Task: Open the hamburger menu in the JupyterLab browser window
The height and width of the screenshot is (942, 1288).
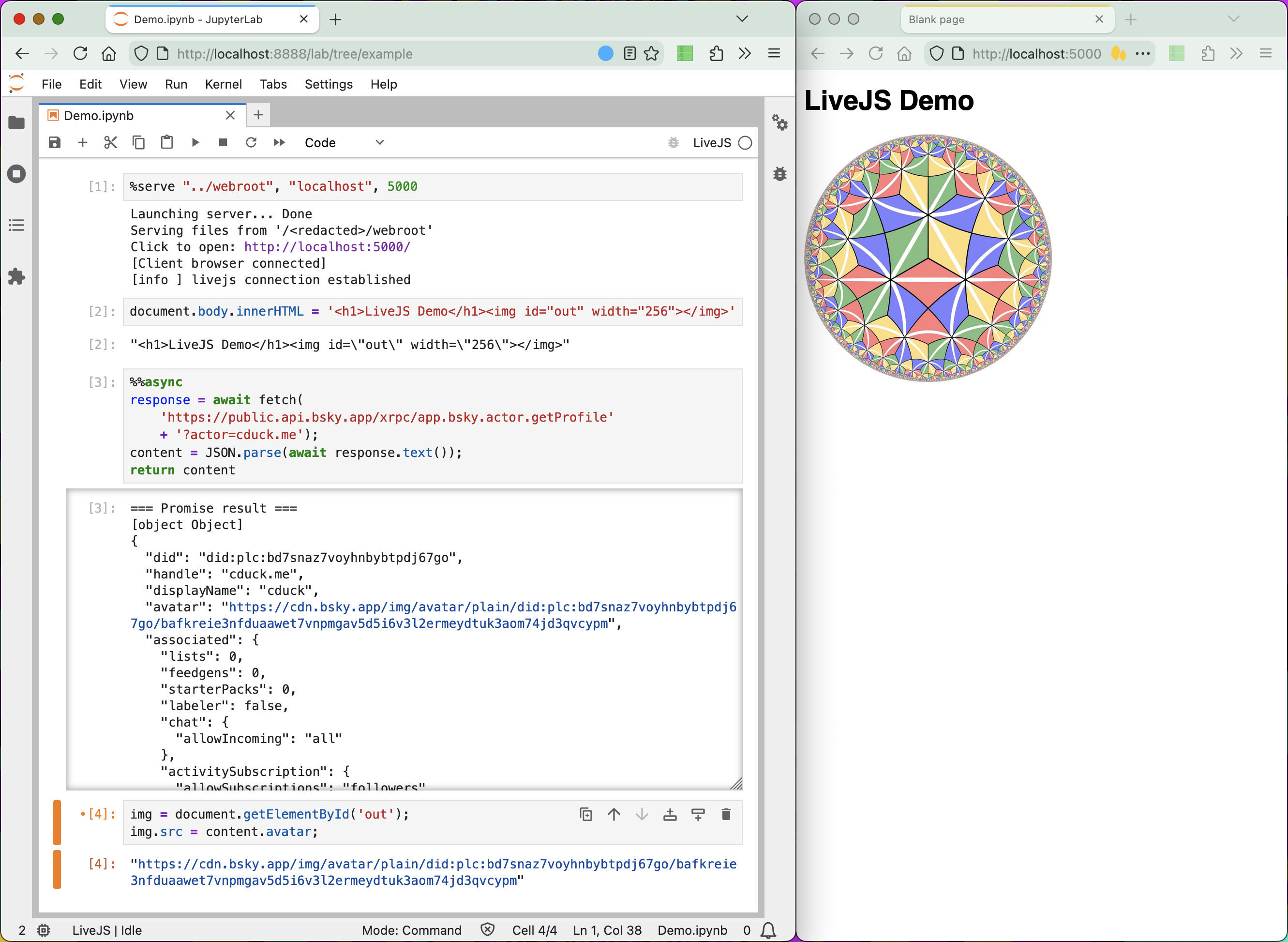Action: [x=774, y=54]
